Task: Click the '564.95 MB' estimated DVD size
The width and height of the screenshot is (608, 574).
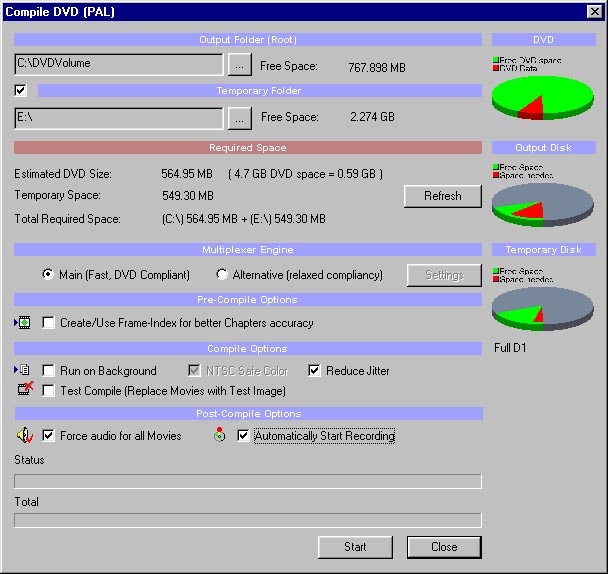Action: [187, 173]
